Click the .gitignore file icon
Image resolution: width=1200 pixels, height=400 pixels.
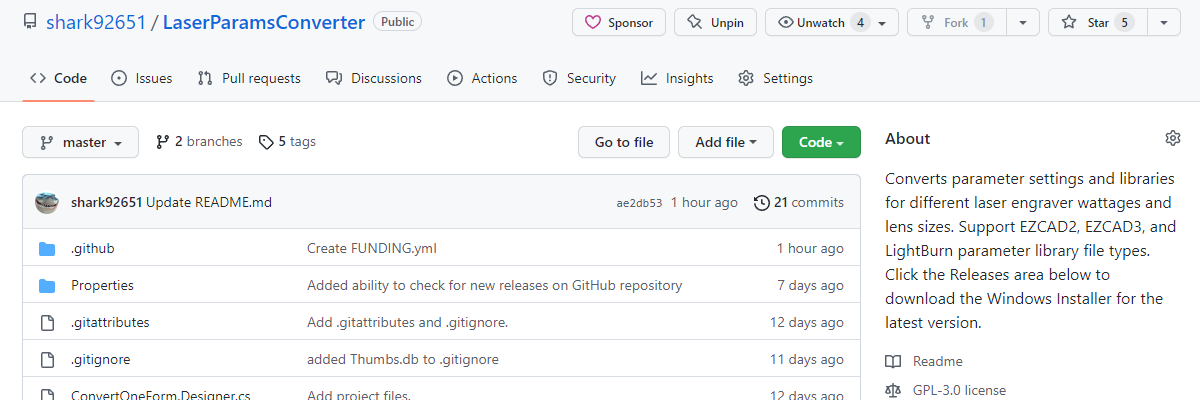47,359
